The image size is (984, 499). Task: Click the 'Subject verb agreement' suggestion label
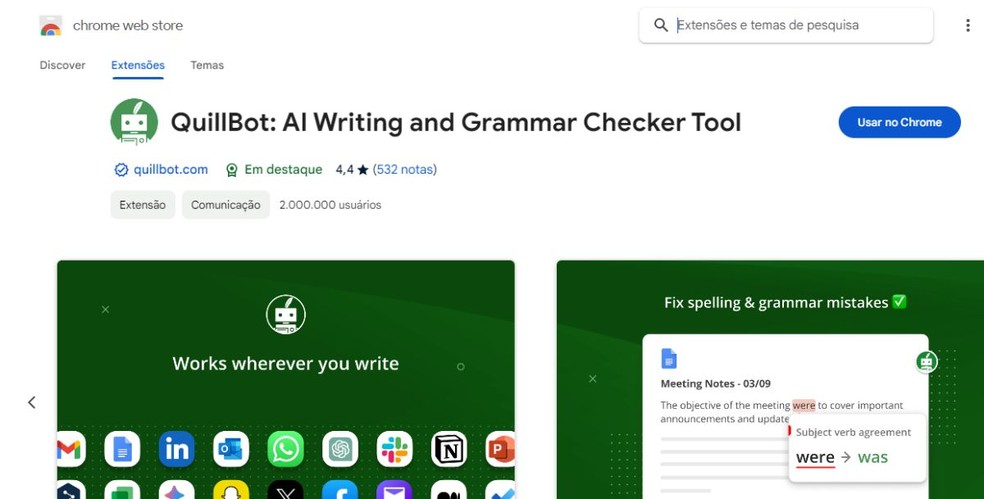tap(853, 432)
